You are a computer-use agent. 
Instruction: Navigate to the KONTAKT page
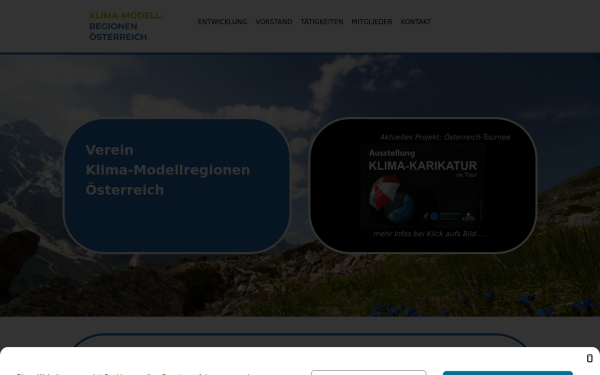coord(416,22)
